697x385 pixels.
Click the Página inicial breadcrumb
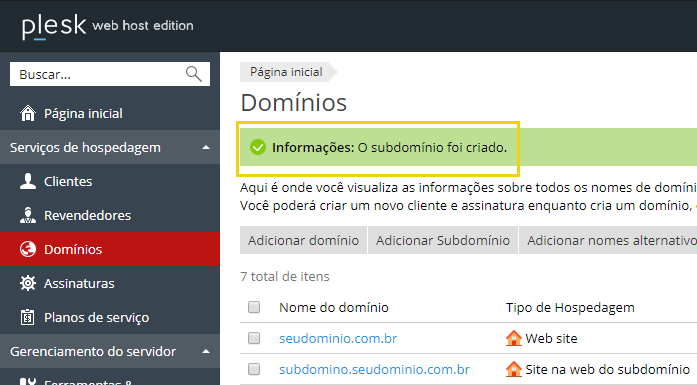288,72
